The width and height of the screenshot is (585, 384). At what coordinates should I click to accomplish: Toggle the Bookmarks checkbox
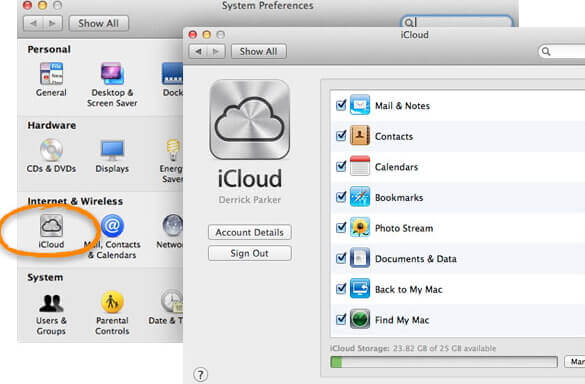(341, 197)
